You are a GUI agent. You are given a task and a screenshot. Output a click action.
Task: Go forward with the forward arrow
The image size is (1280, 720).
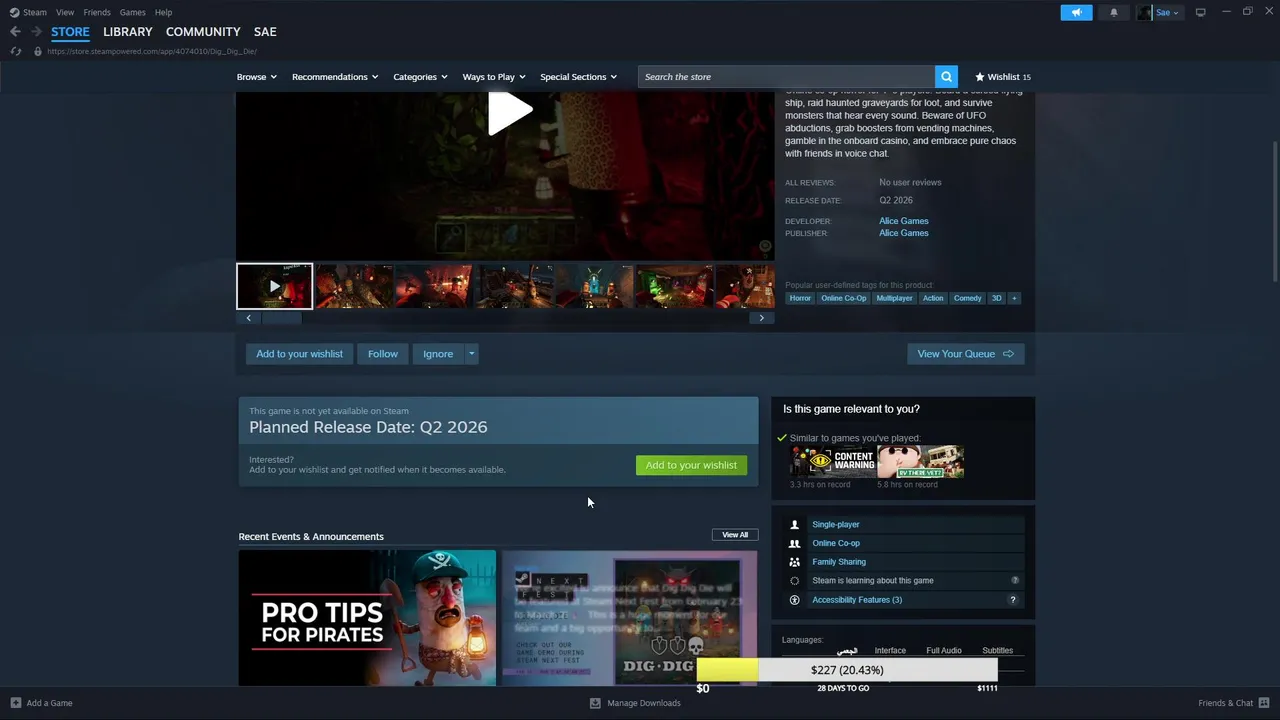coord(37,32)
